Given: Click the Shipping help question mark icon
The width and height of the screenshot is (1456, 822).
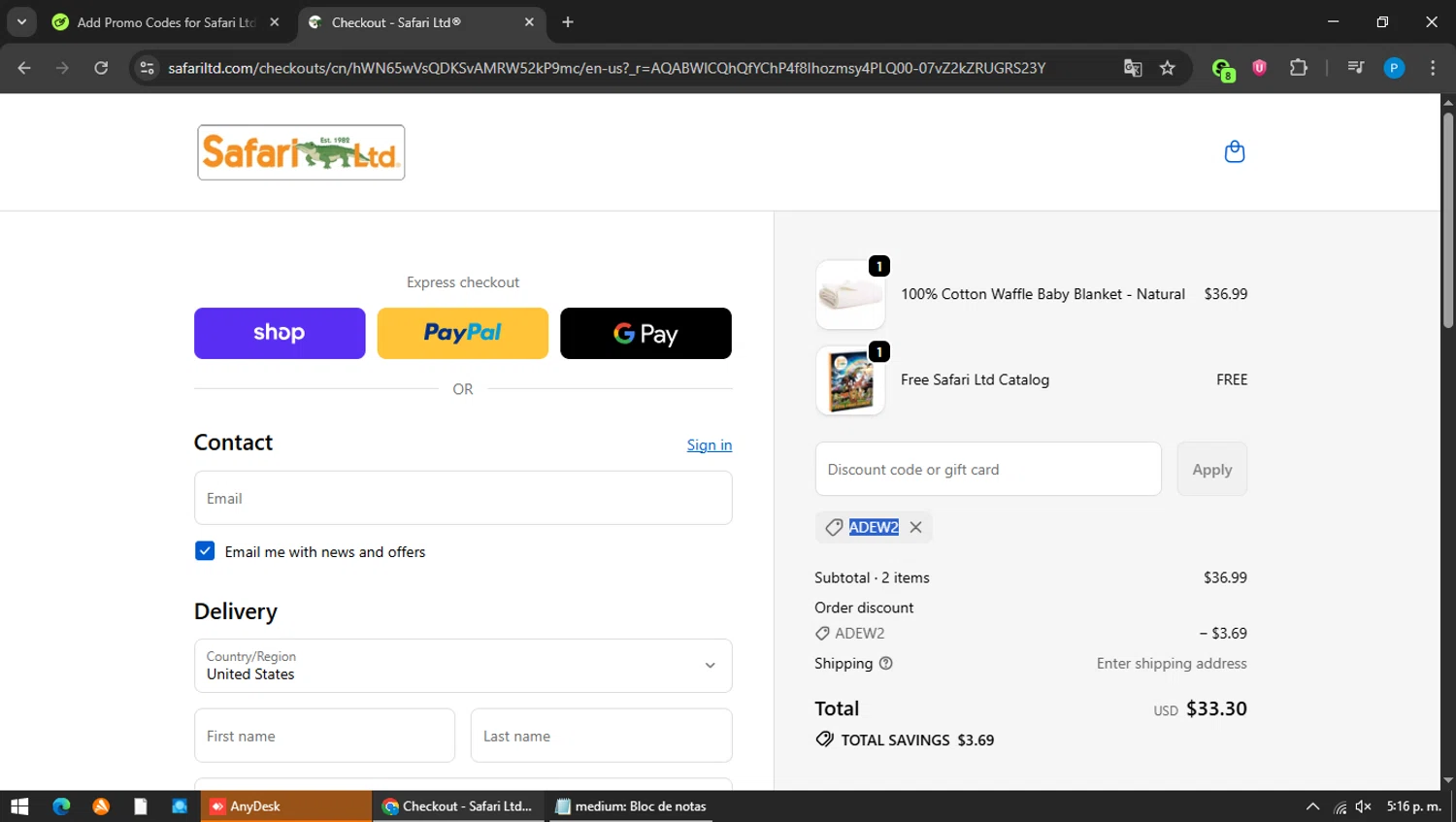Looking at the screenshot, I should pyautogui.click(x=885, y=664).
